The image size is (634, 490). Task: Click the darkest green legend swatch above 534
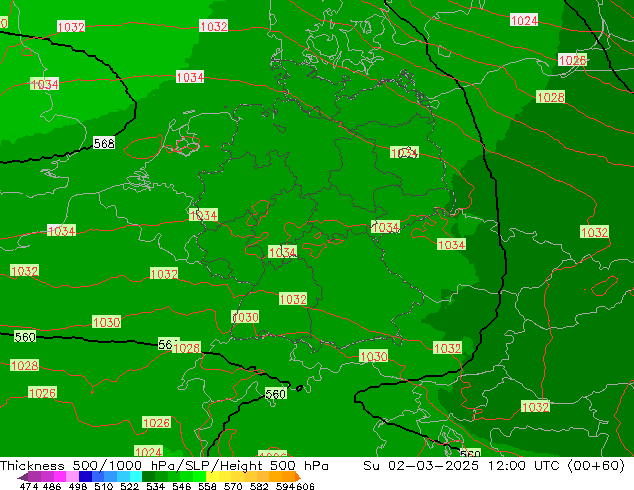click(149, 477)
